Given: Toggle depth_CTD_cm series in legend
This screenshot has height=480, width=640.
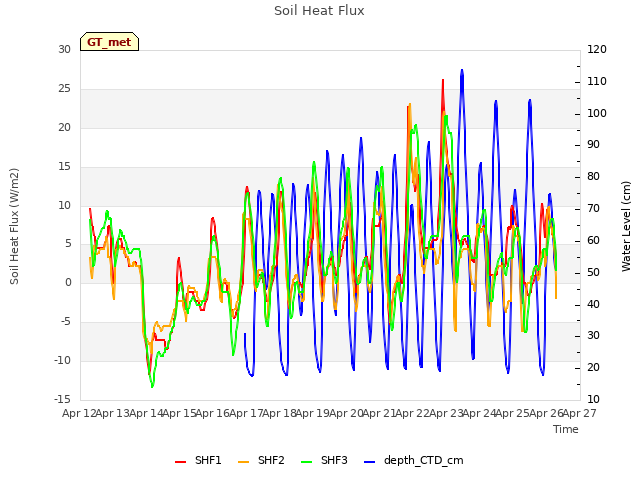Looking at the screenshot, I should (413, 460).
